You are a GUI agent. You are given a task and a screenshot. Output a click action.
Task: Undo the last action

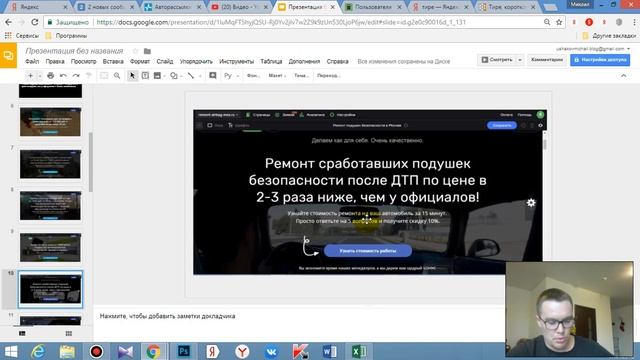pyautogui.click(x=63, y=76)
